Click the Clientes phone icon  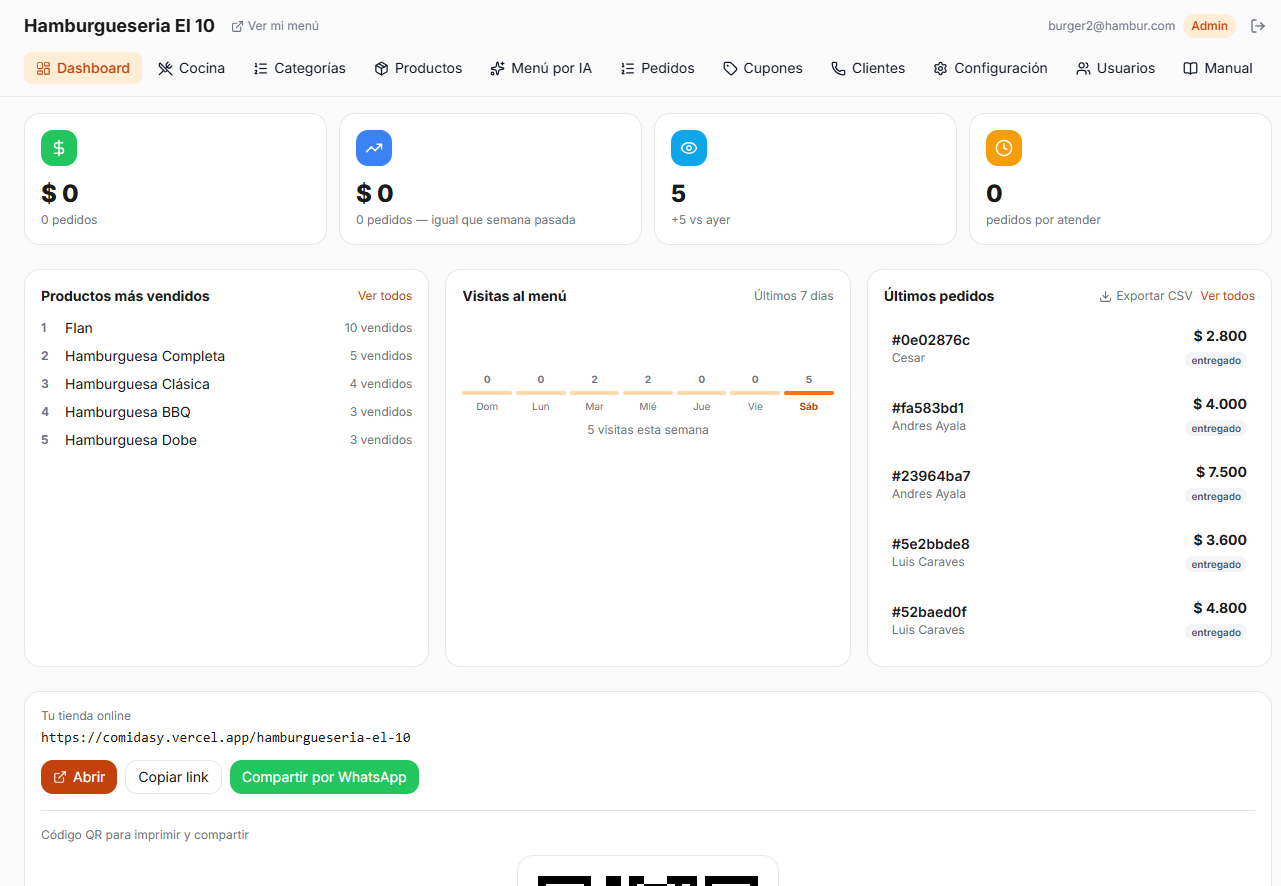(x=838, y=68)
